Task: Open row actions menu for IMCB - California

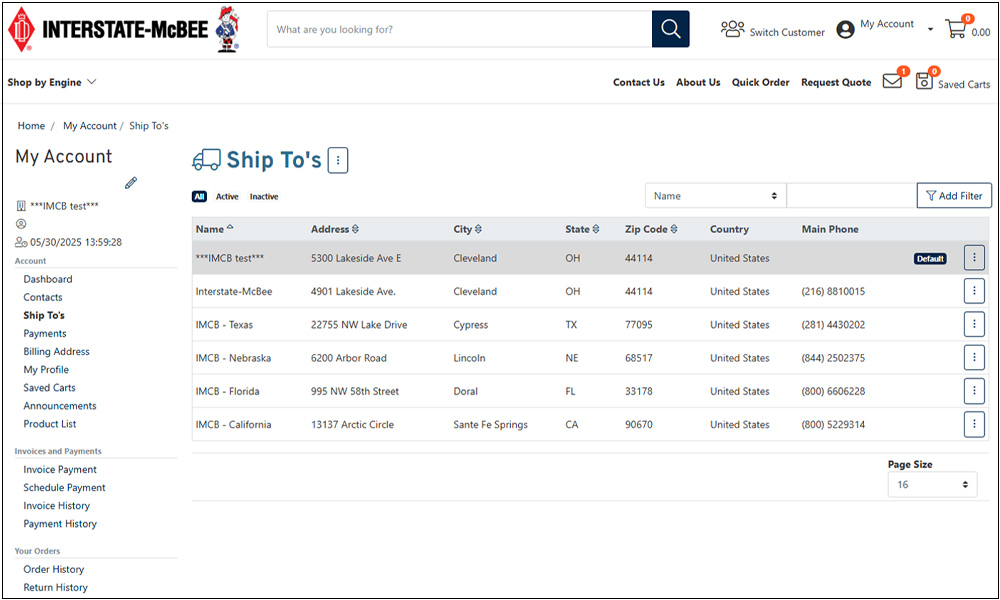Action: click(974, 424)
